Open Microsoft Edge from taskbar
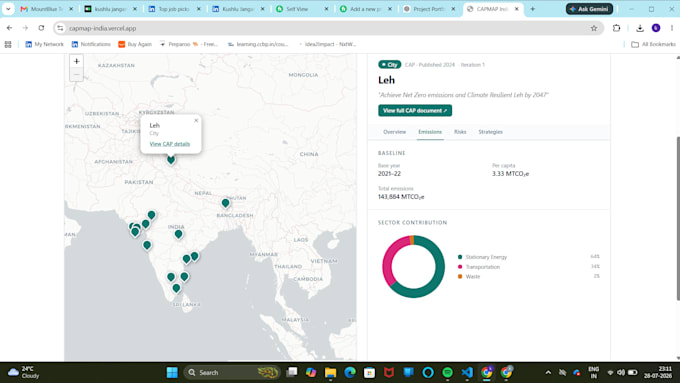680x383 pixels. click(x=350, y=373)
